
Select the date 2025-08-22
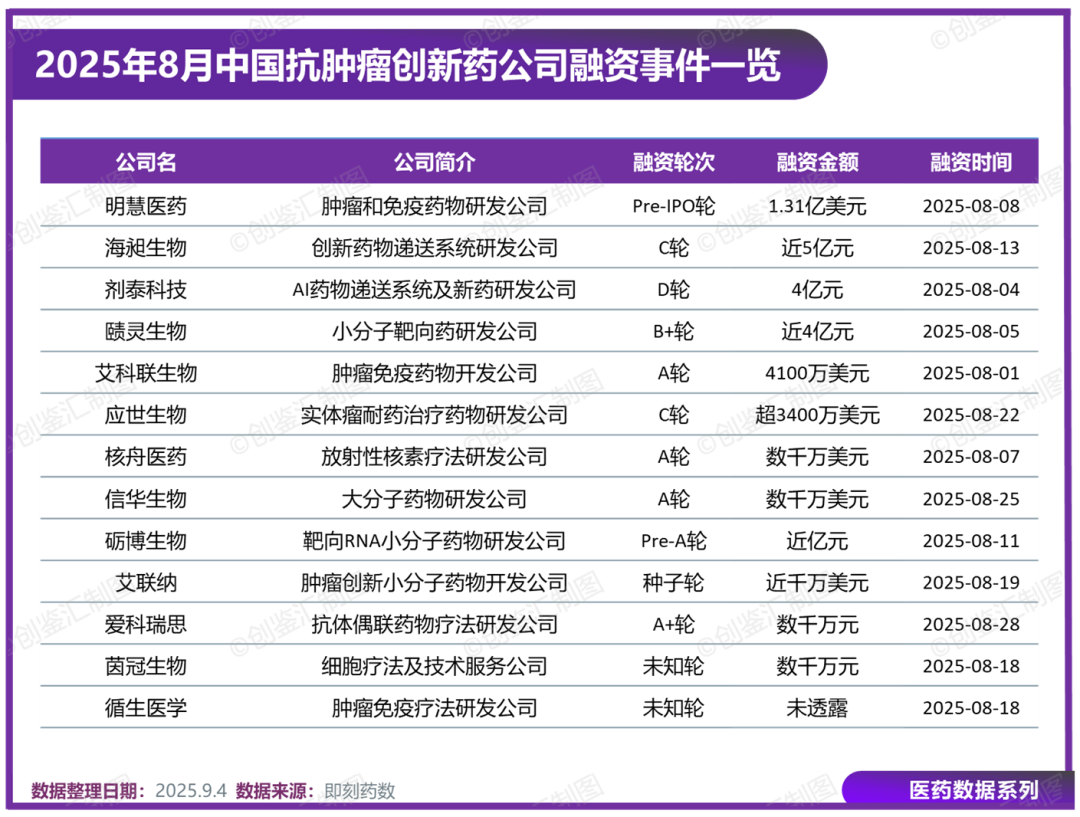(x=970, y=415)
